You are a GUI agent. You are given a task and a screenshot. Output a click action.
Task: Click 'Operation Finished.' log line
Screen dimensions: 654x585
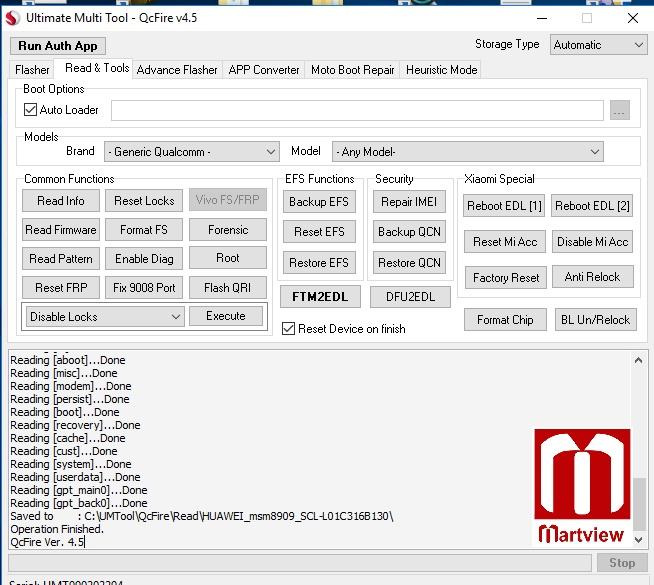[57, 529]
